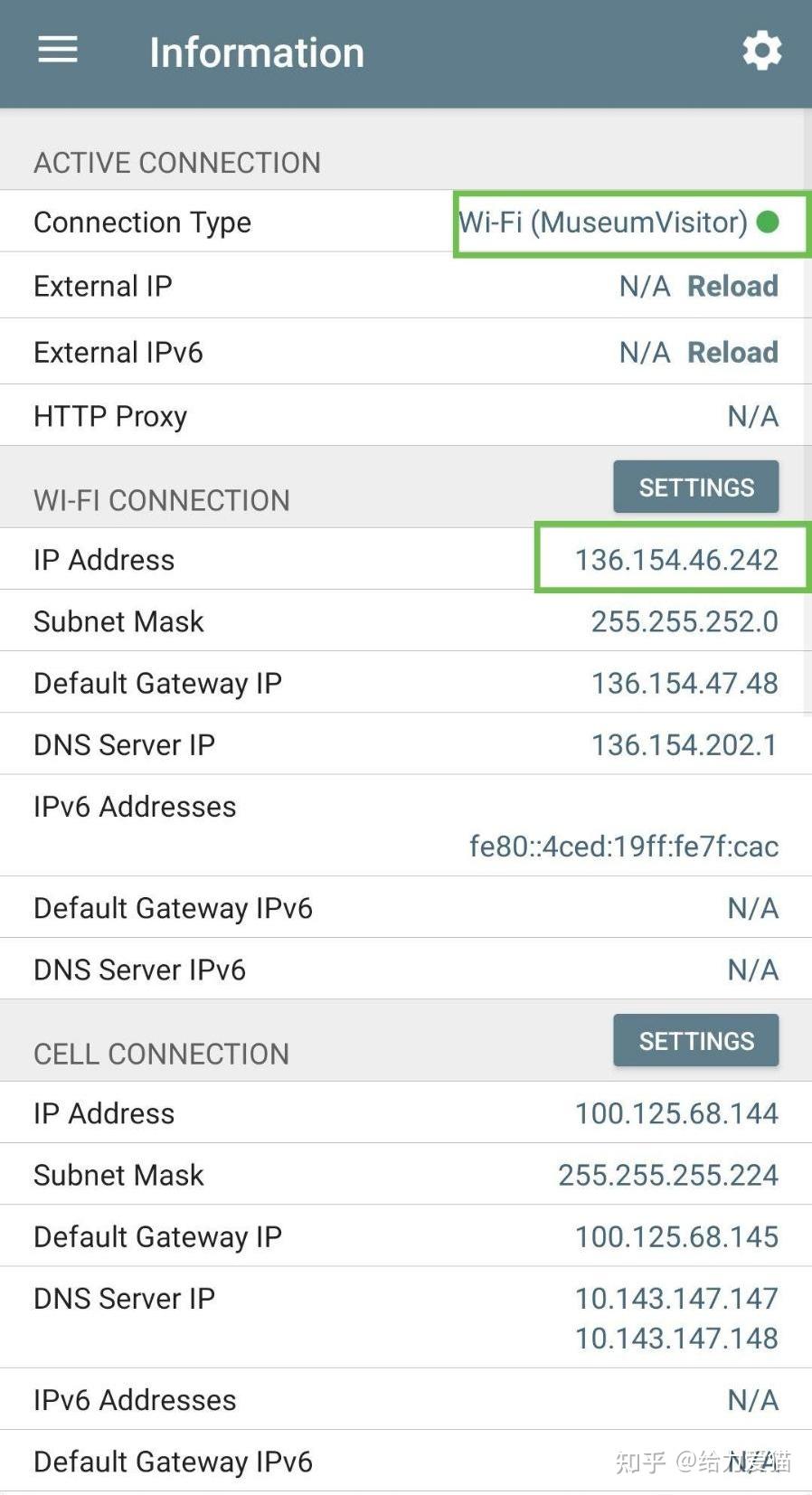Toggle the External IP display

coord(644,286)
